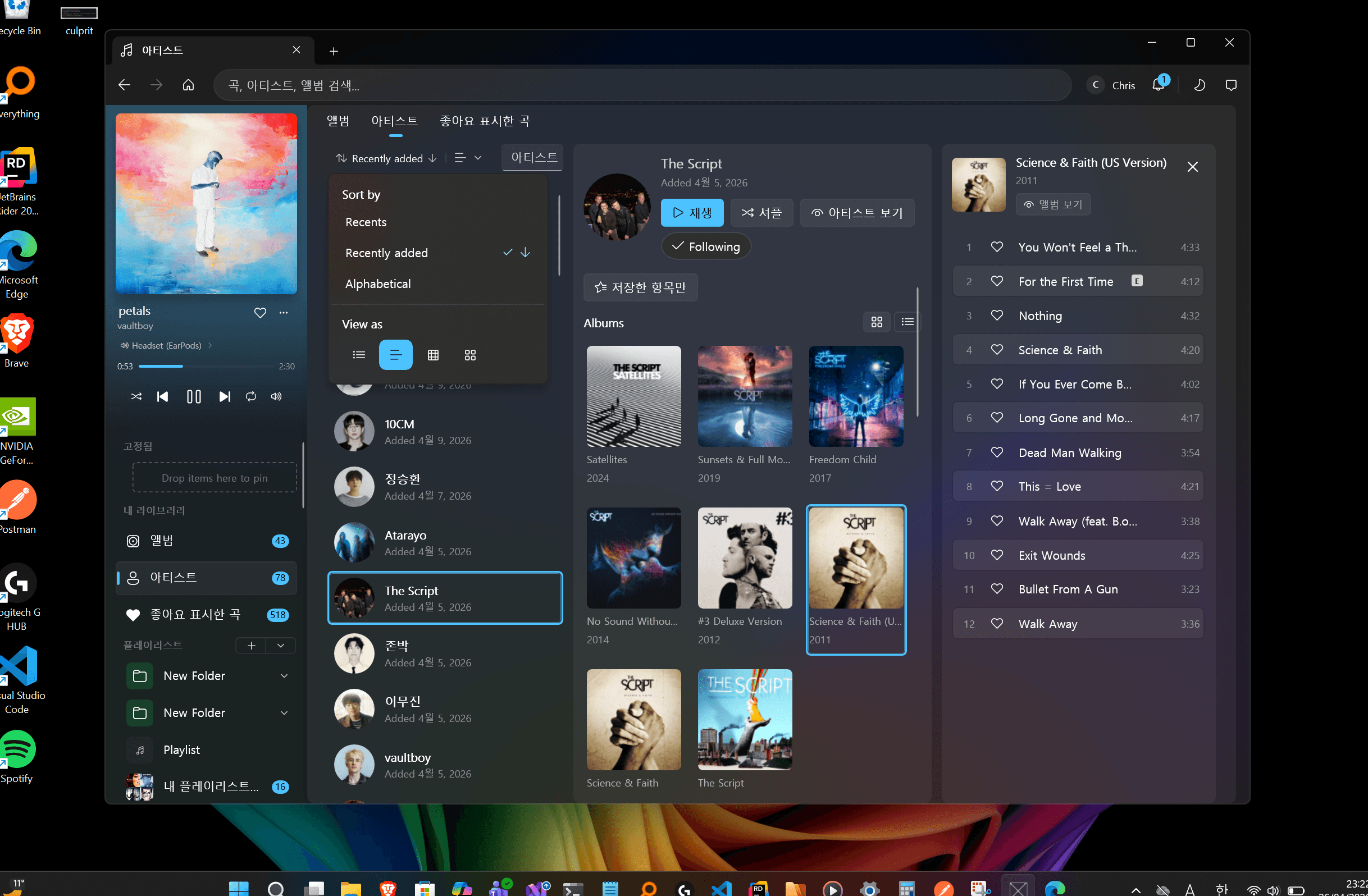
Task: Open the player volume control
Action: (276, 396)
